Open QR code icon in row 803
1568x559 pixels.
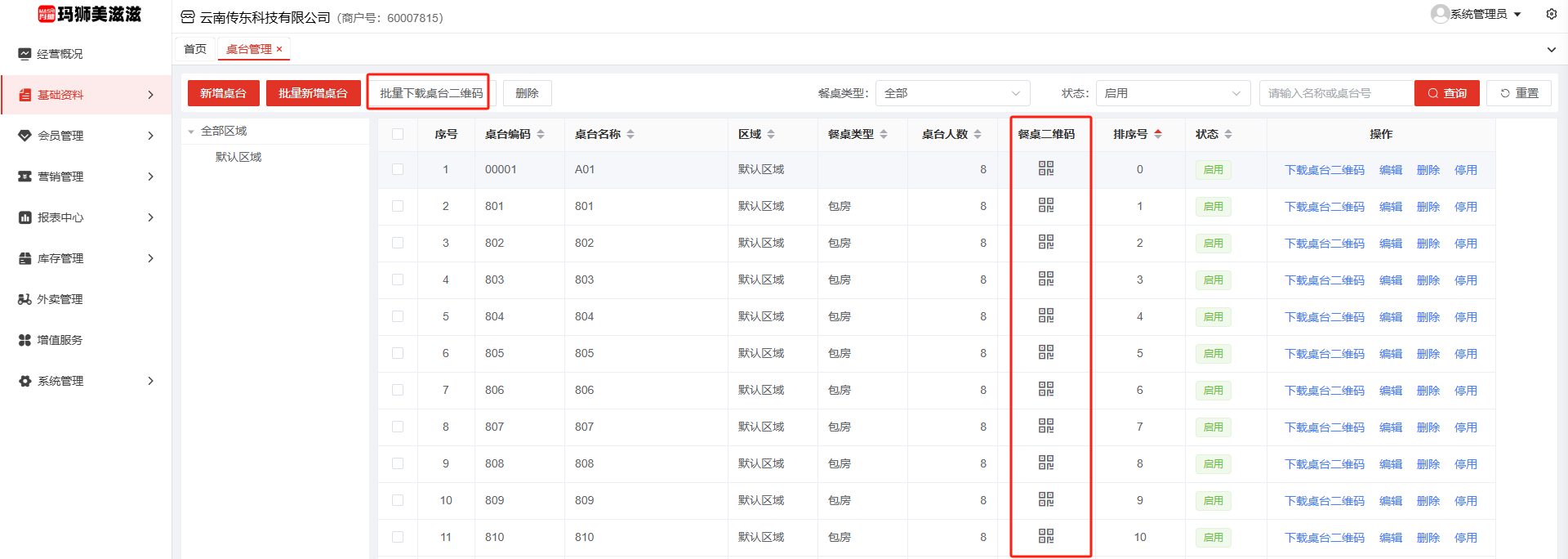click(1046, 279)
